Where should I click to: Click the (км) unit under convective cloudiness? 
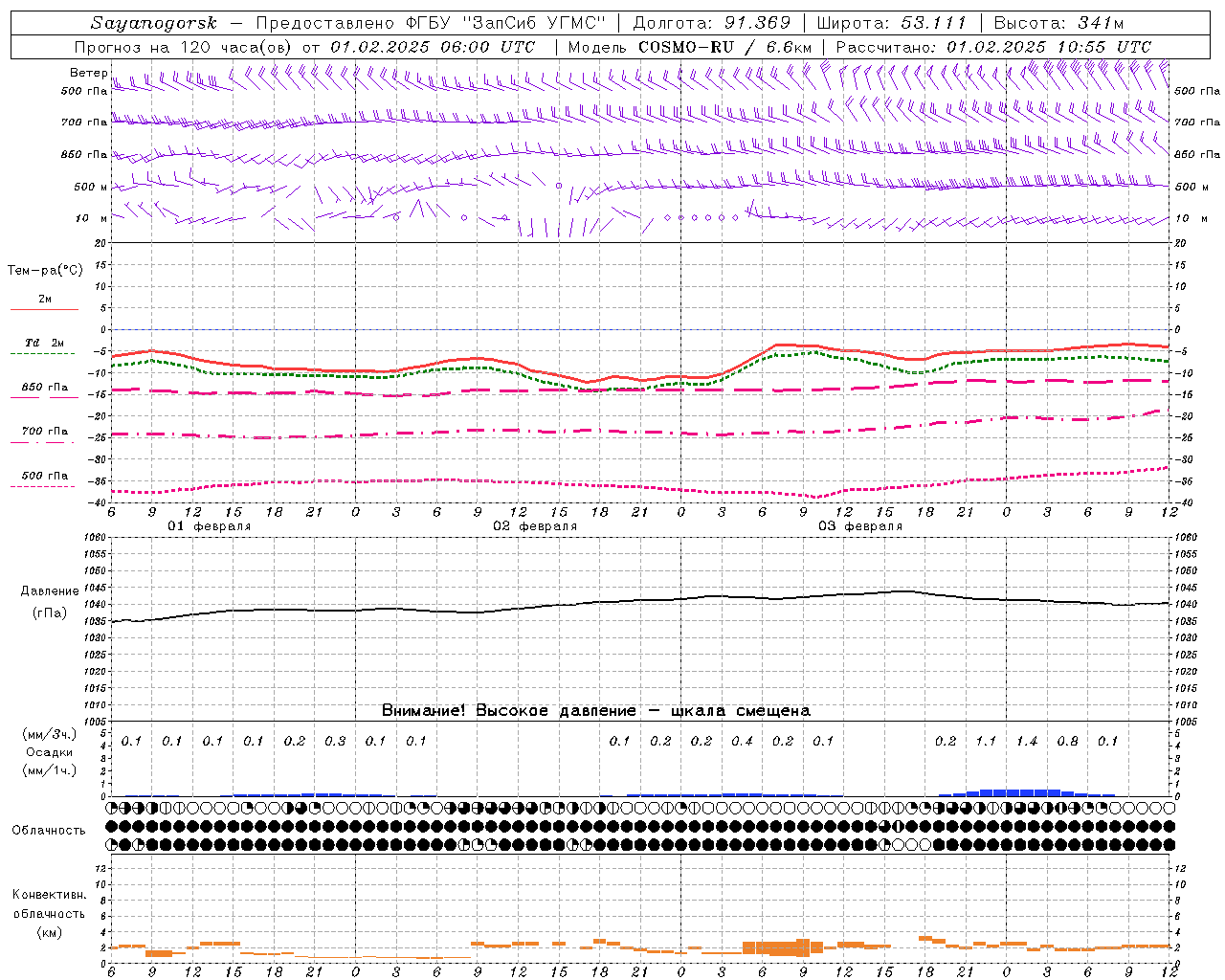click(51, 932)
